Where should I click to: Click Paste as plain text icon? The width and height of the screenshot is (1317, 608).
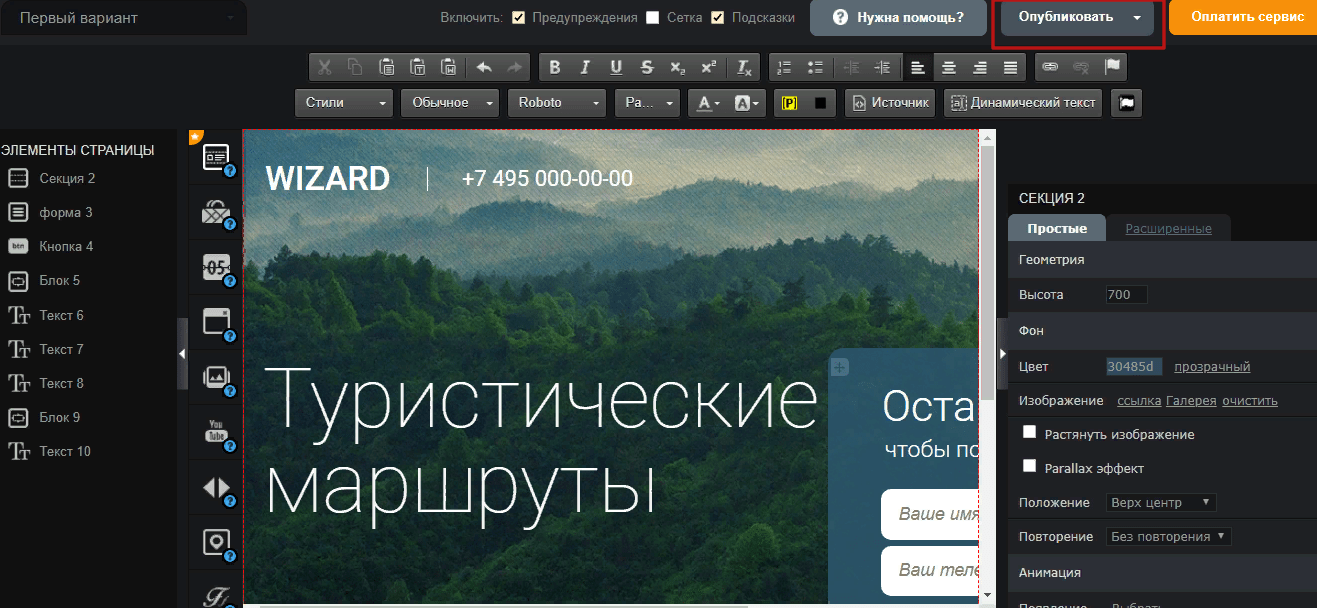(418, 67)
